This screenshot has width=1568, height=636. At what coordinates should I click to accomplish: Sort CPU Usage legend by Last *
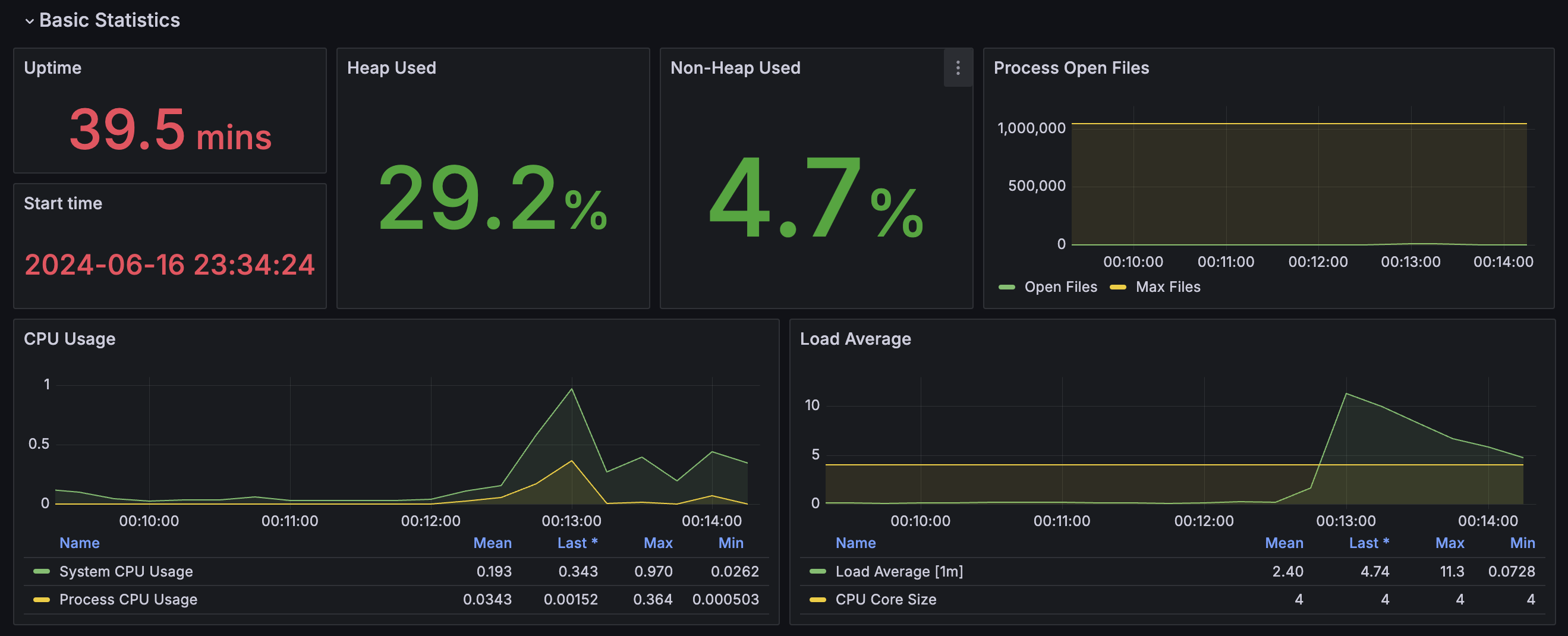(x=577, y=543)
